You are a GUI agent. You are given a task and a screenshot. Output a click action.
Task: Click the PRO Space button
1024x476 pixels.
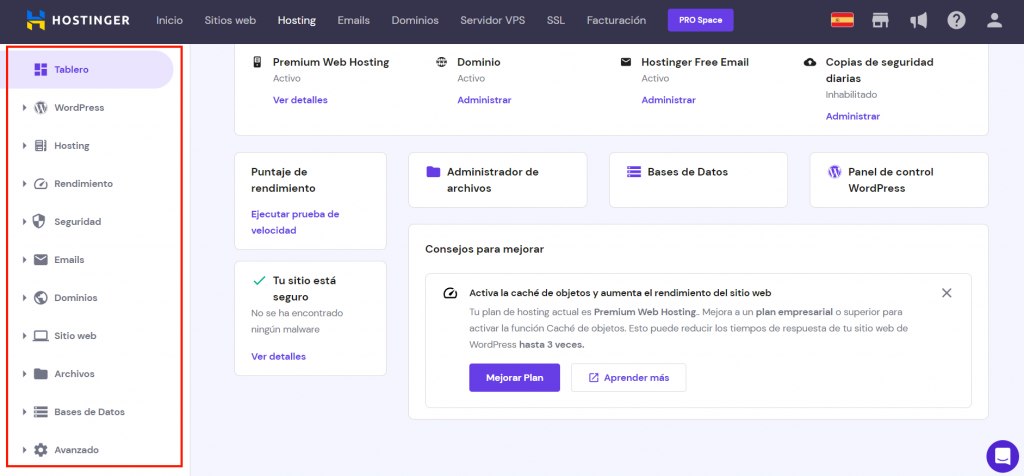(x=700, y=20)
